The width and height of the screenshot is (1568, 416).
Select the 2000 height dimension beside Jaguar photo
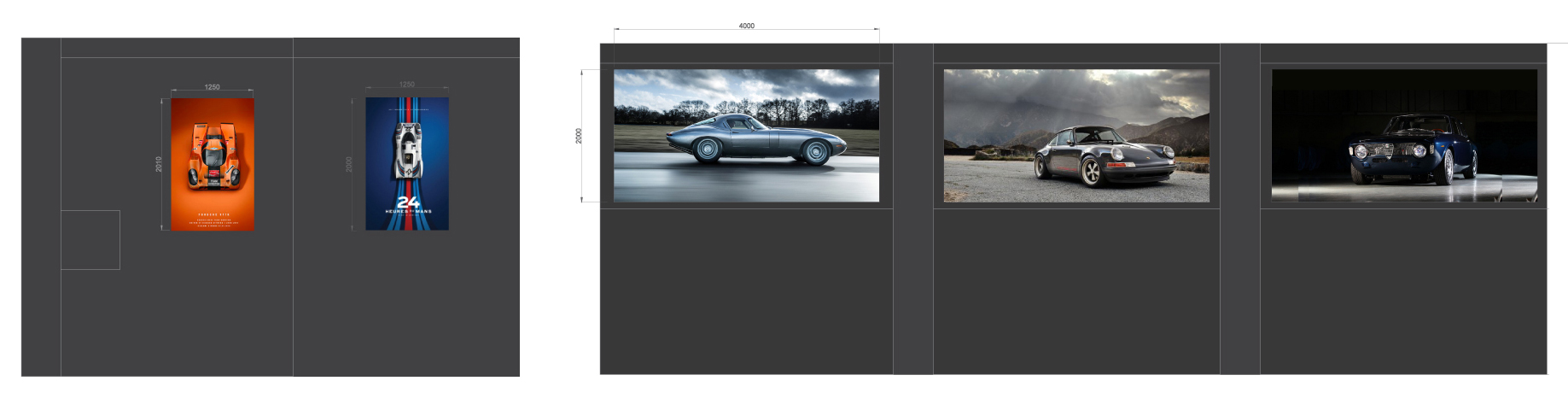tap(579, 136)
